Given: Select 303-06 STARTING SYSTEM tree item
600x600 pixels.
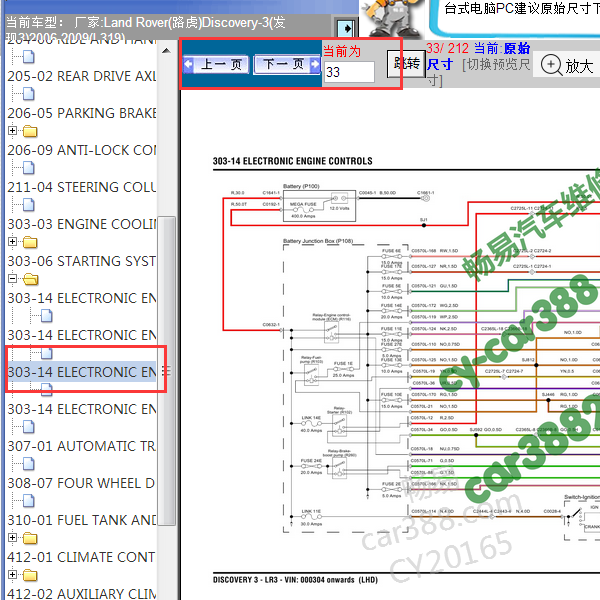Looking at the screenshot, I should pyautogui.click(x=82, y=261).
